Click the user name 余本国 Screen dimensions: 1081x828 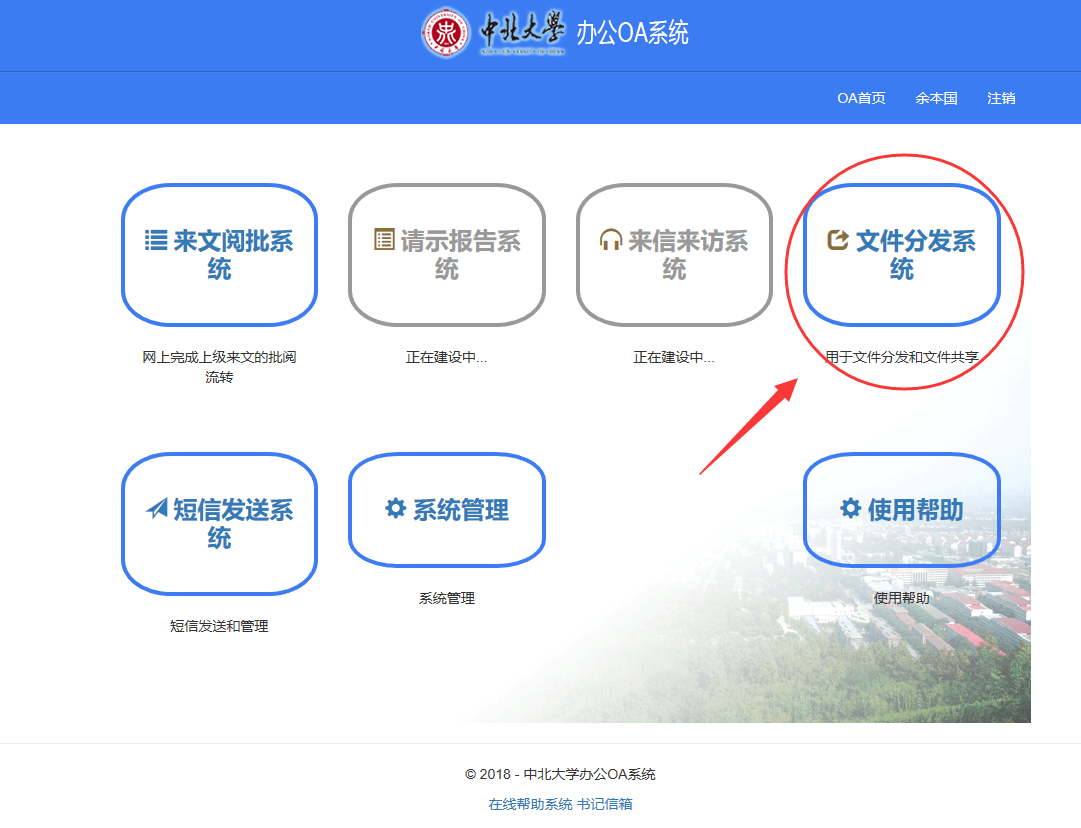(x=936, y=98)
